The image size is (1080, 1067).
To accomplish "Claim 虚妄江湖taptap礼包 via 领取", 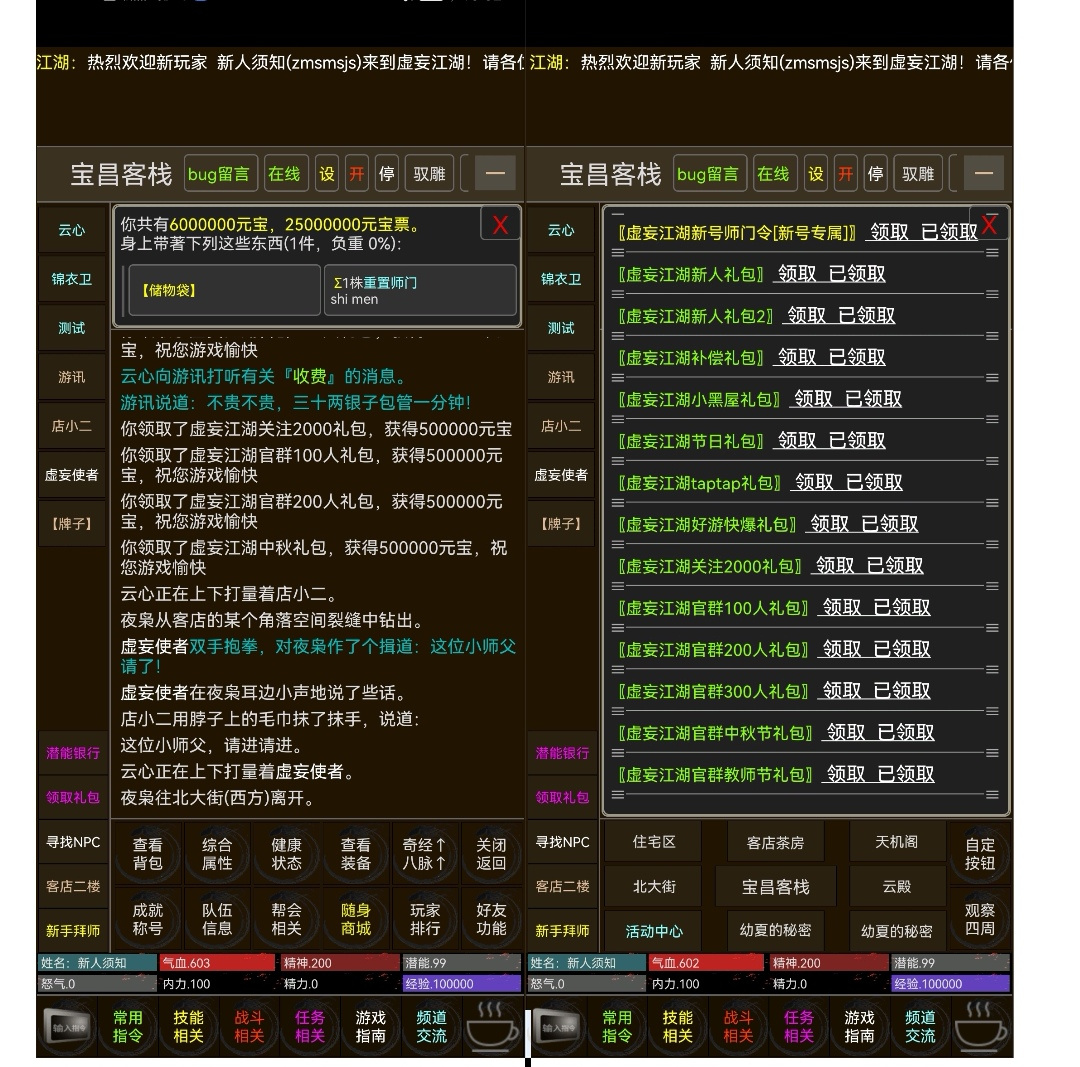I will [814, 482].
